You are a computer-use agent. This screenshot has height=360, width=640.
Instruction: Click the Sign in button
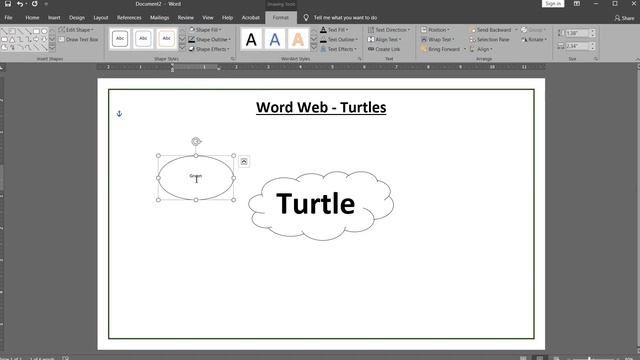click(x=553, y=4)
